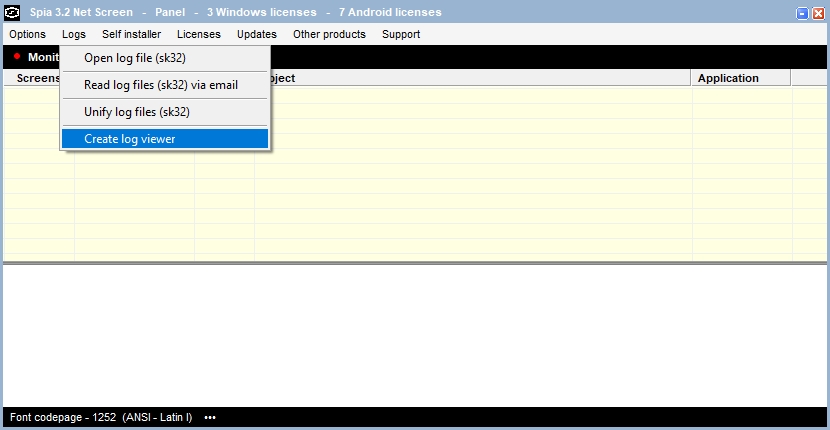830x430 pixels.
Task: Choose Unify log files (sk32)
Action: [165, 112]
